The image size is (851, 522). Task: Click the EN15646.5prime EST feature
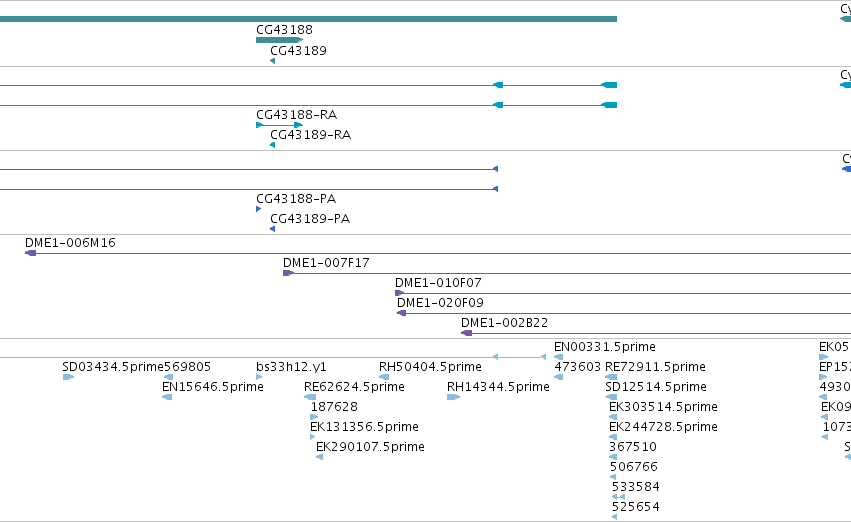(167, 397)
